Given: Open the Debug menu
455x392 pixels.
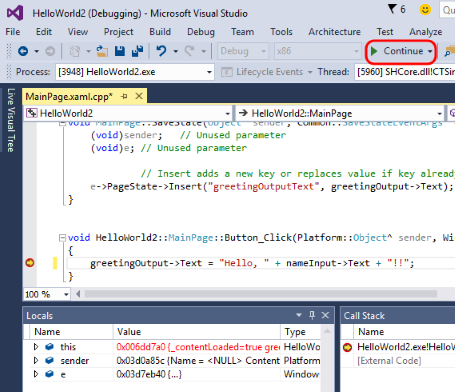Looking at the screenshot, I should coord(201,32).
